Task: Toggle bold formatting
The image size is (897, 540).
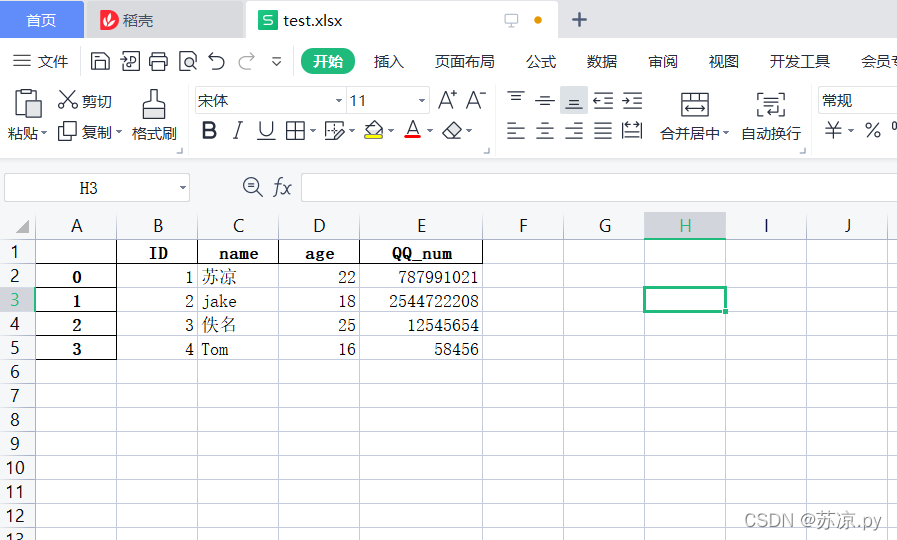Action: click(209, 131)
